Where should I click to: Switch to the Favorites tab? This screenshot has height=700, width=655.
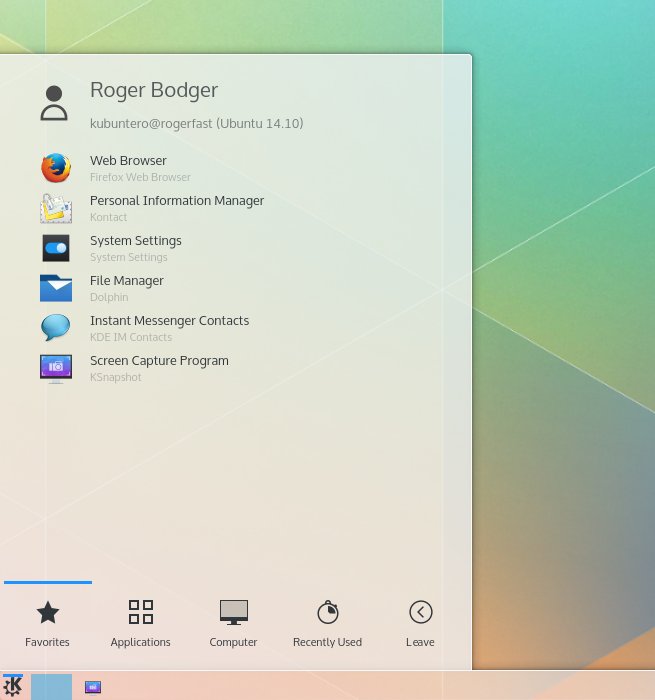pos(47,624)
